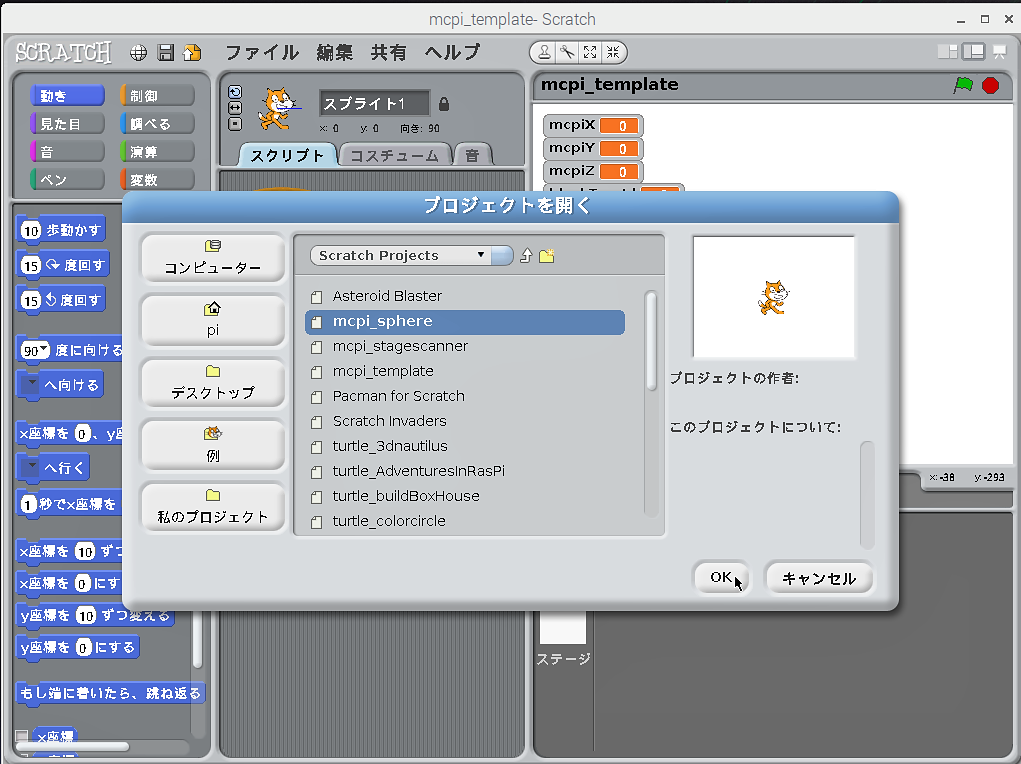Open the 共有 menu
Image resolution: width=1021 pixels, height=764 pixels.
(389, 52)
